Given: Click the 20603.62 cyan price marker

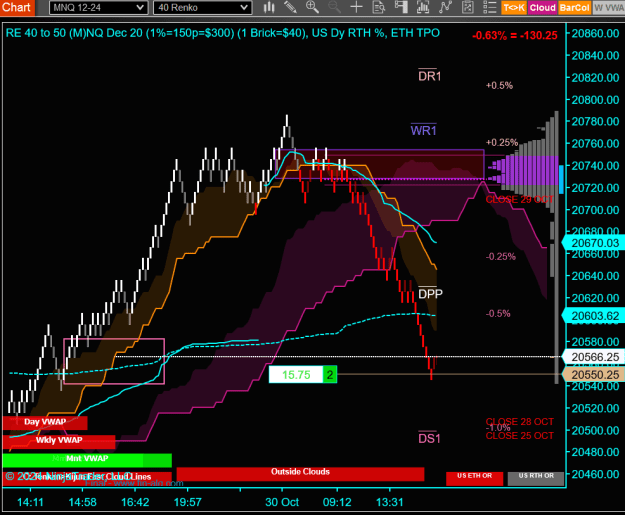Looking at the screenshot, I should [x=595, y=316].
